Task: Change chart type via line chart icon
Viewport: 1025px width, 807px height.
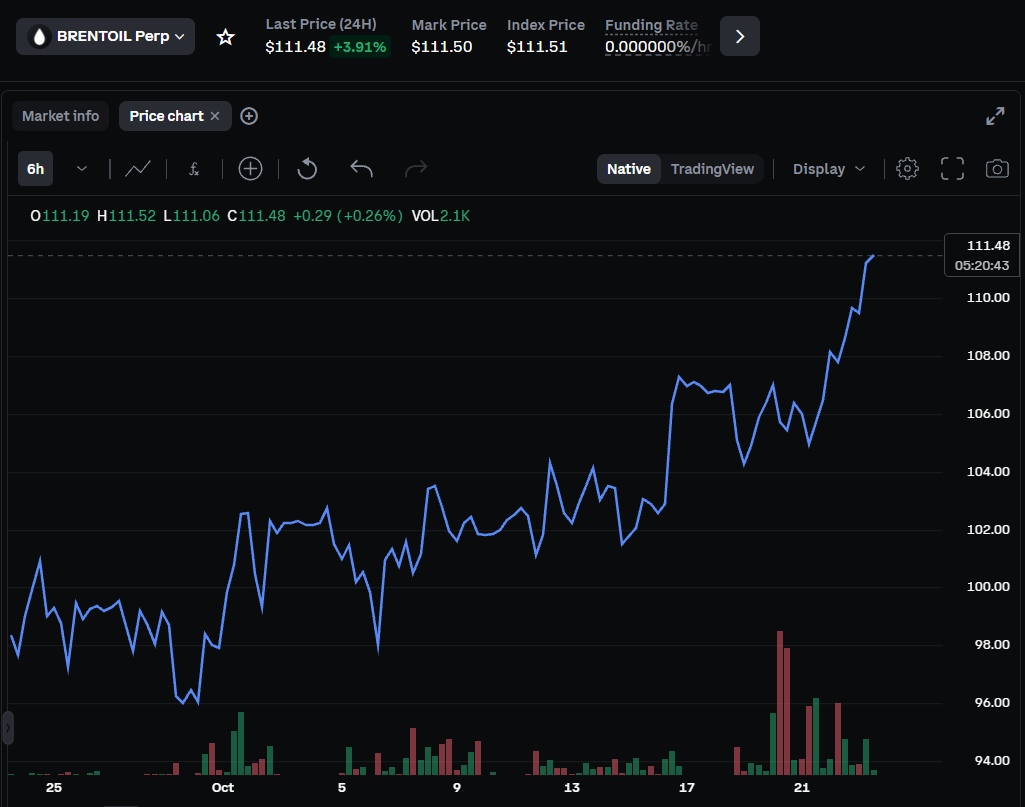Action: [138, 169]
